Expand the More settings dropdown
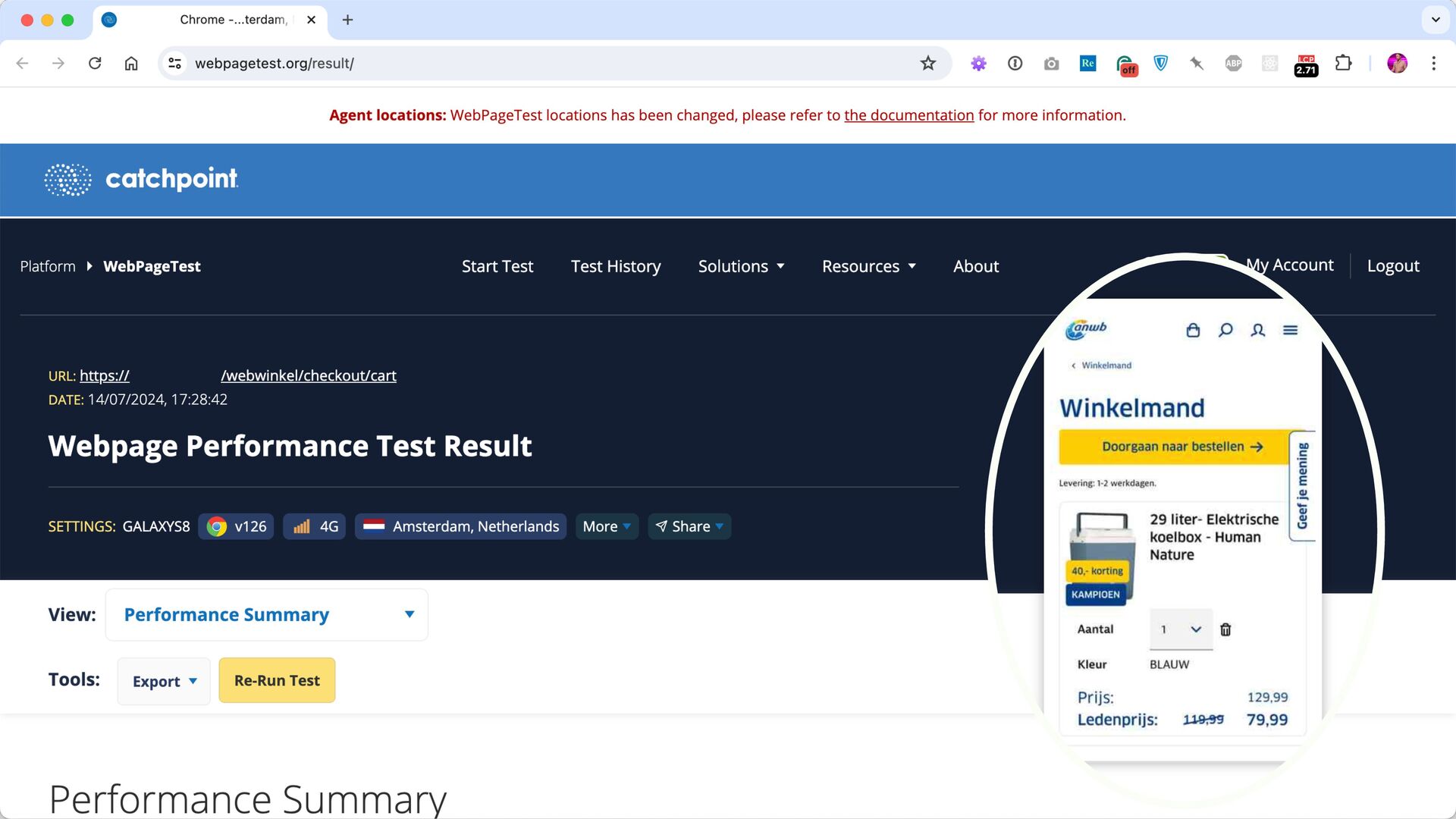 coord(607,526)
